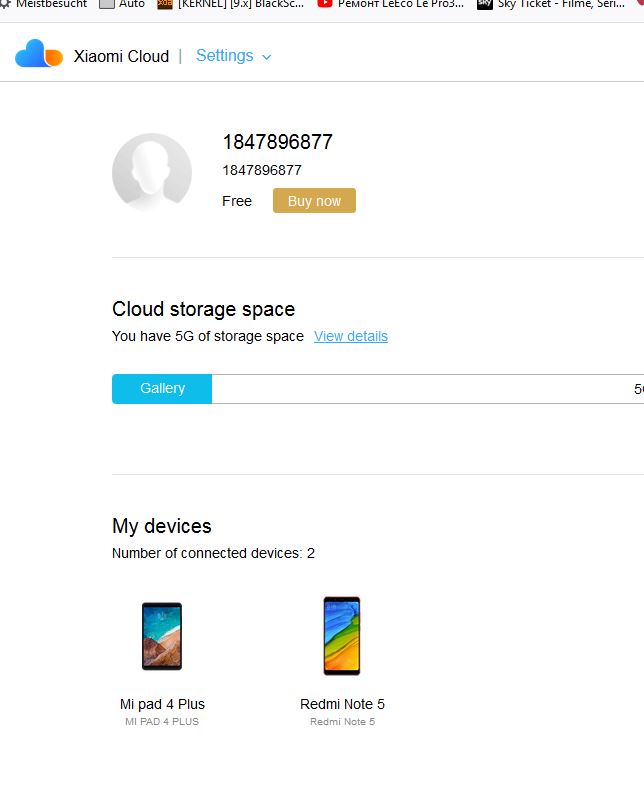The height and width of the screenshot is (792, 644).
Task: Open the Settings dropdown menu
Action: coord(233,56)
